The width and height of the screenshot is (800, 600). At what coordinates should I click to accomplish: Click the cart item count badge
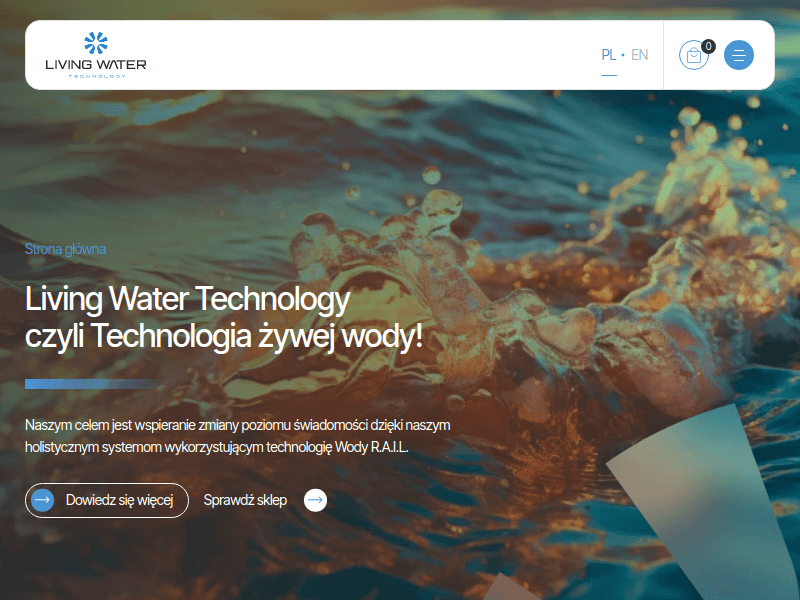[708, 46]
